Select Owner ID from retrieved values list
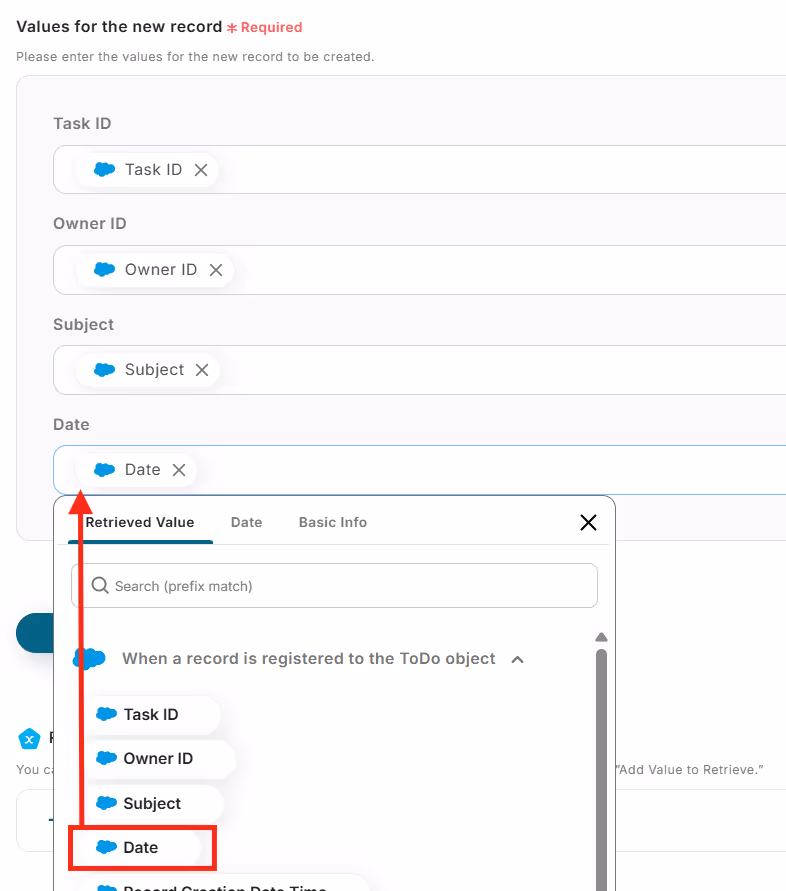The width and height of the screenshot is (786, 891). [x=159, y=759]
